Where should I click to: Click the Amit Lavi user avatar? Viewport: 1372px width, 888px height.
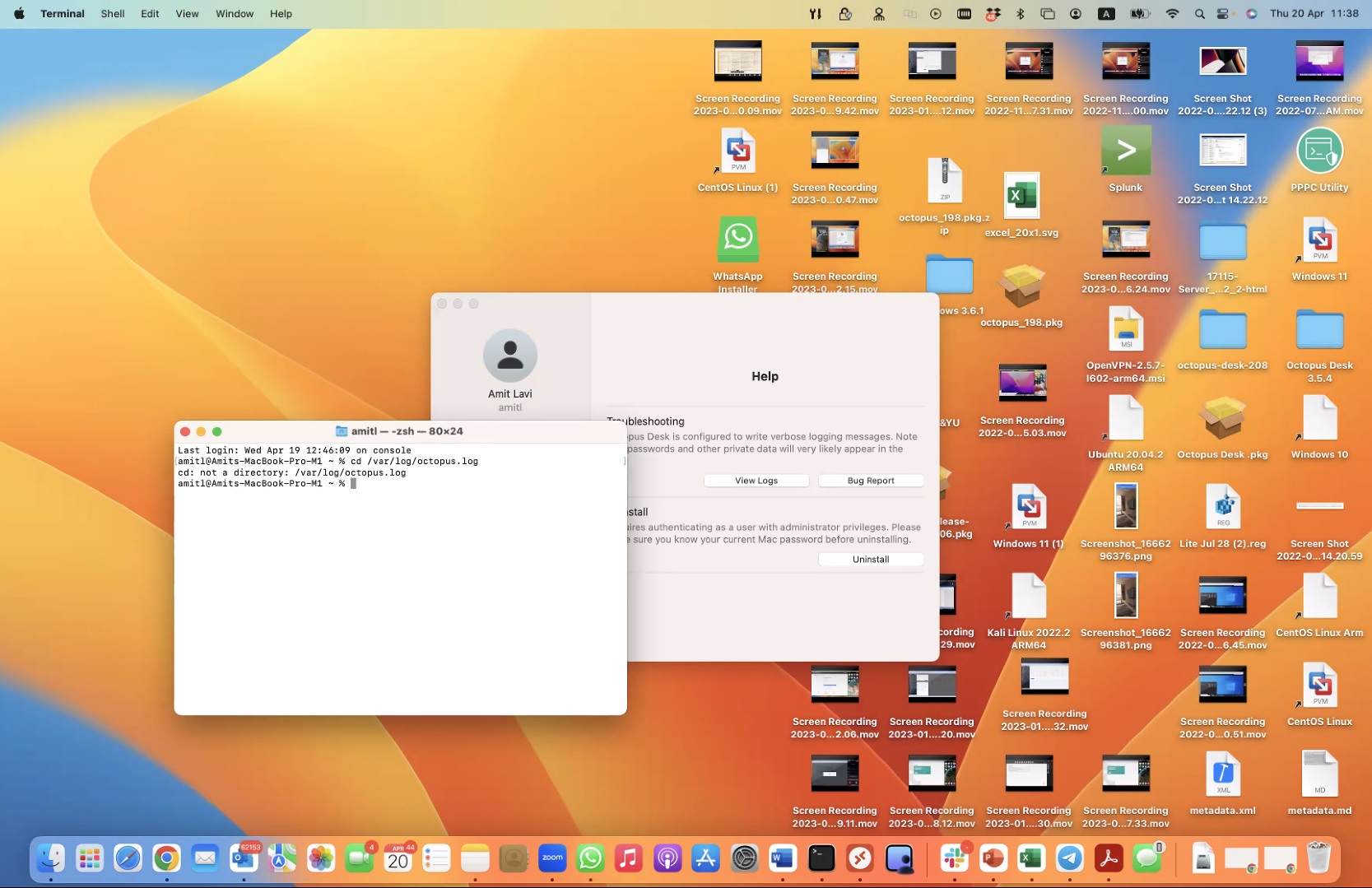[x=510, y=356]
